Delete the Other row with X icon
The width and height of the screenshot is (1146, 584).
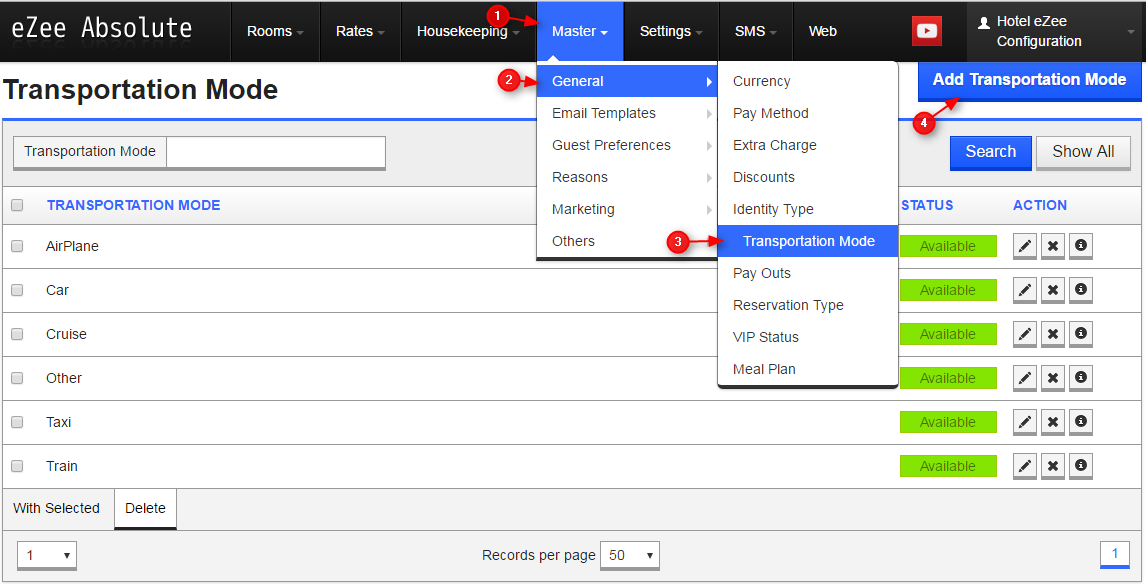1052,378
